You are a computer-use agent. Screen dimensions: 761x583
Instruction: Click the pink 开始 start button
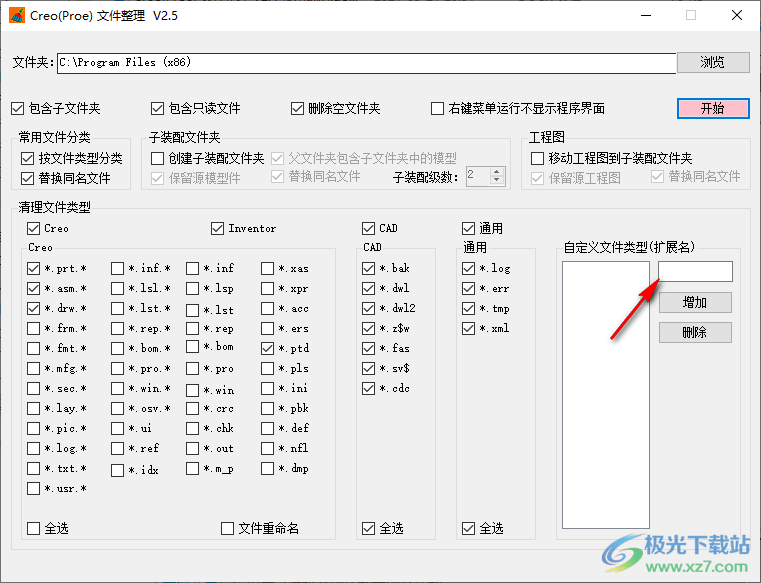pos(712,108)
